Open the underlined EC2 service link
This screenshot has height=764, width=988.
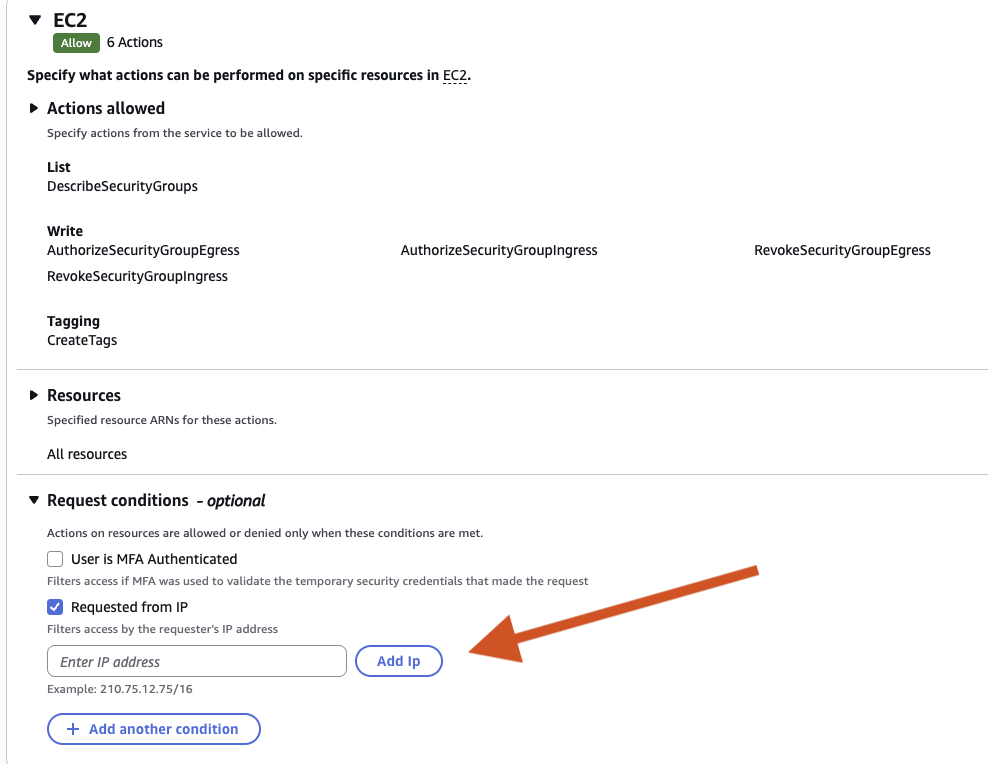pos(454,75)
